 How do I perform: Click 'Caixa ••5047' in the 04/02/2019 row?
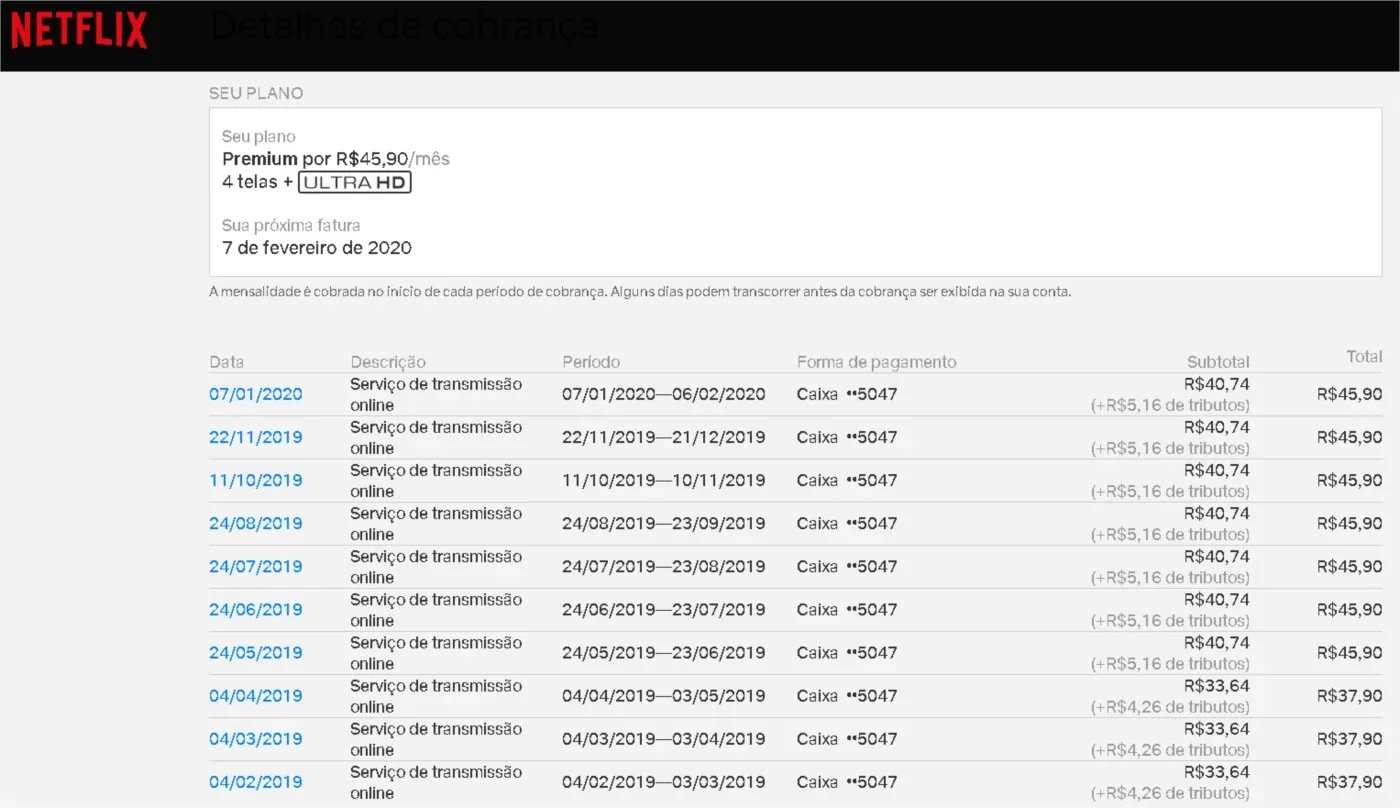coord(847,781)
